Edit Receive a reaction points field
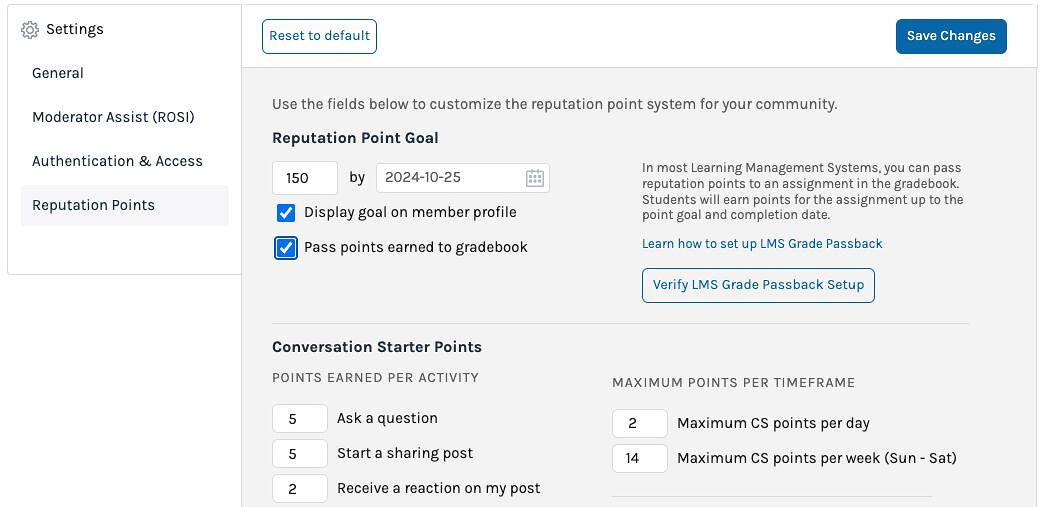Image resolution: width=1046 pixels, height=507 pixels. click(x=299, y=489)
